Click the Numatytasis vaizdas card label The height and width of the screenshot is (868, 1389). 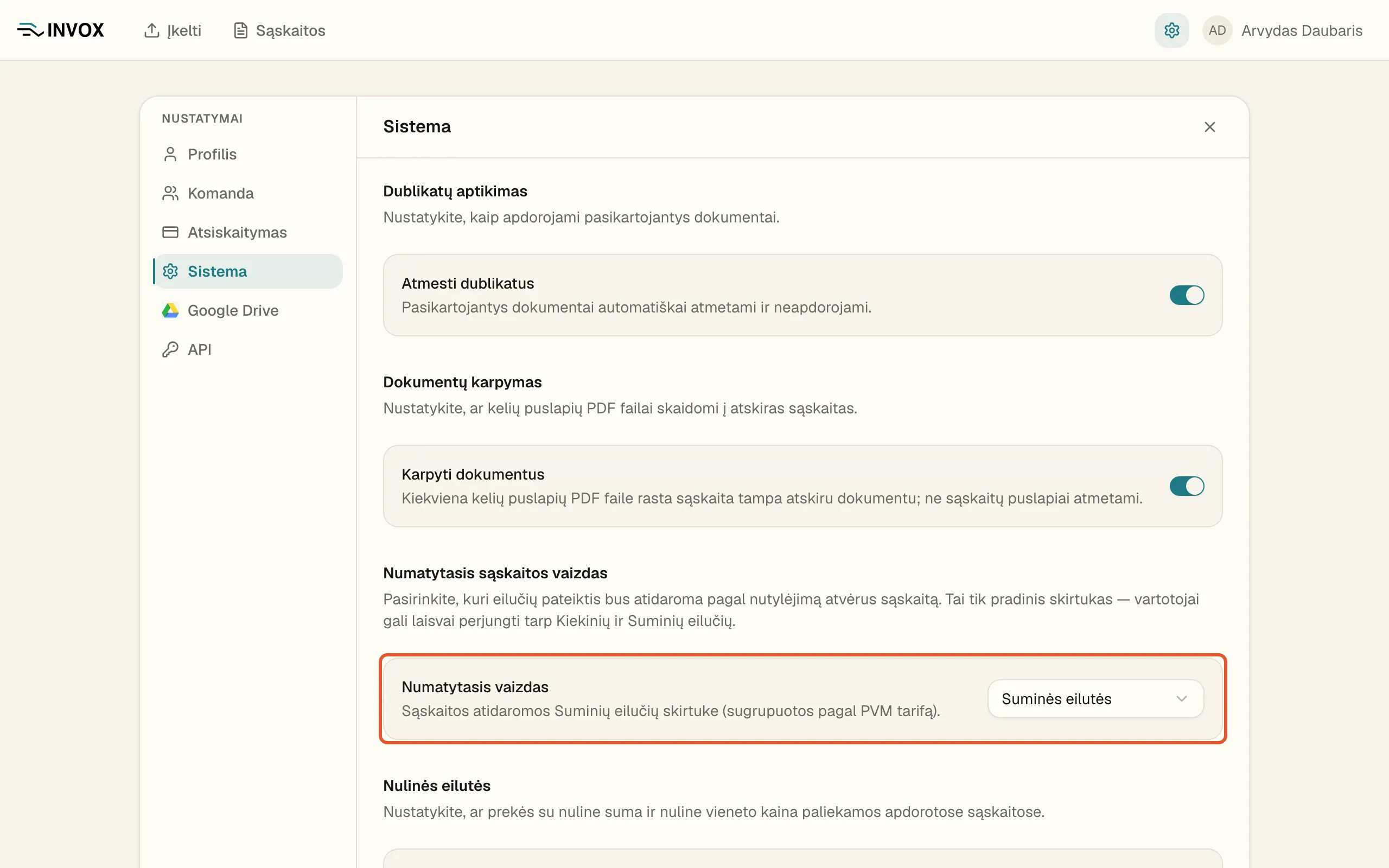(475, 687)
